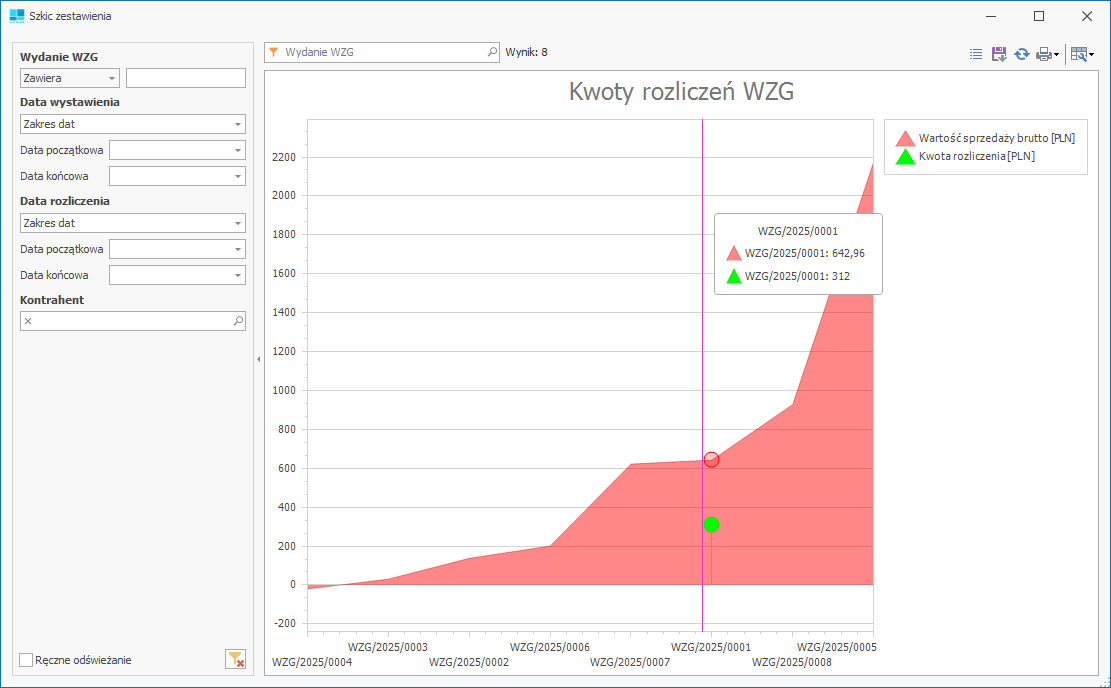Collapse the filter panel with splitter arrow

click(258, 358)
